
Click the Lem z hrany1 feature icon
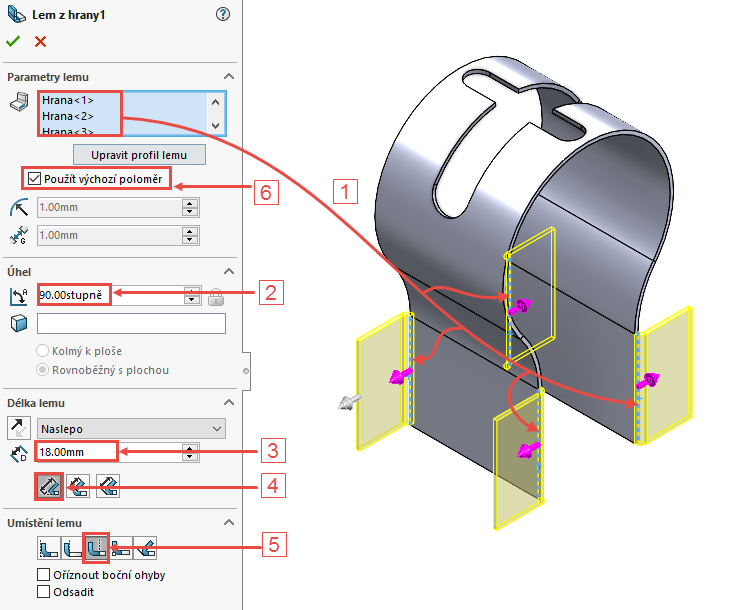click(17, 15)
